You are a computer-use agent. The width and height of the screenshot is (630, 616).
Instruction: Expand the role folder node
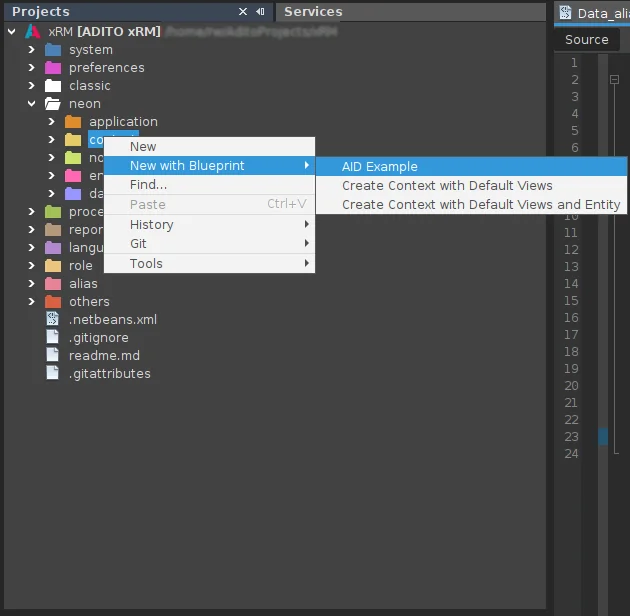coord(31,266)
